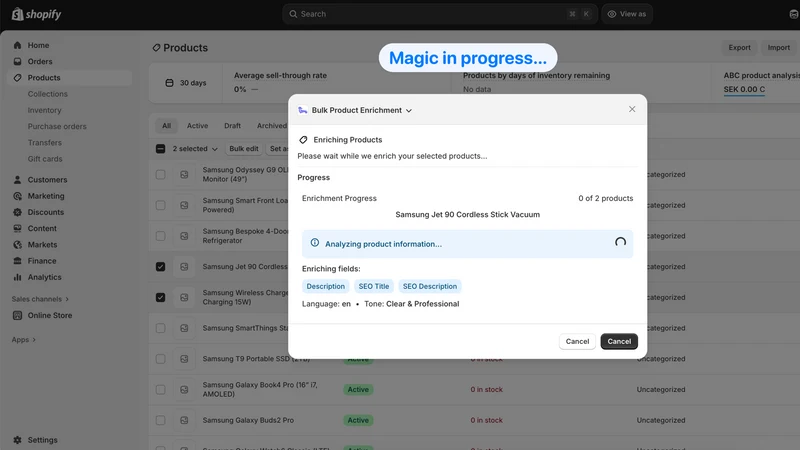Click the top Search input field
Image resolution: width=800 pixels, height=450 pixels.
(440, 14)
